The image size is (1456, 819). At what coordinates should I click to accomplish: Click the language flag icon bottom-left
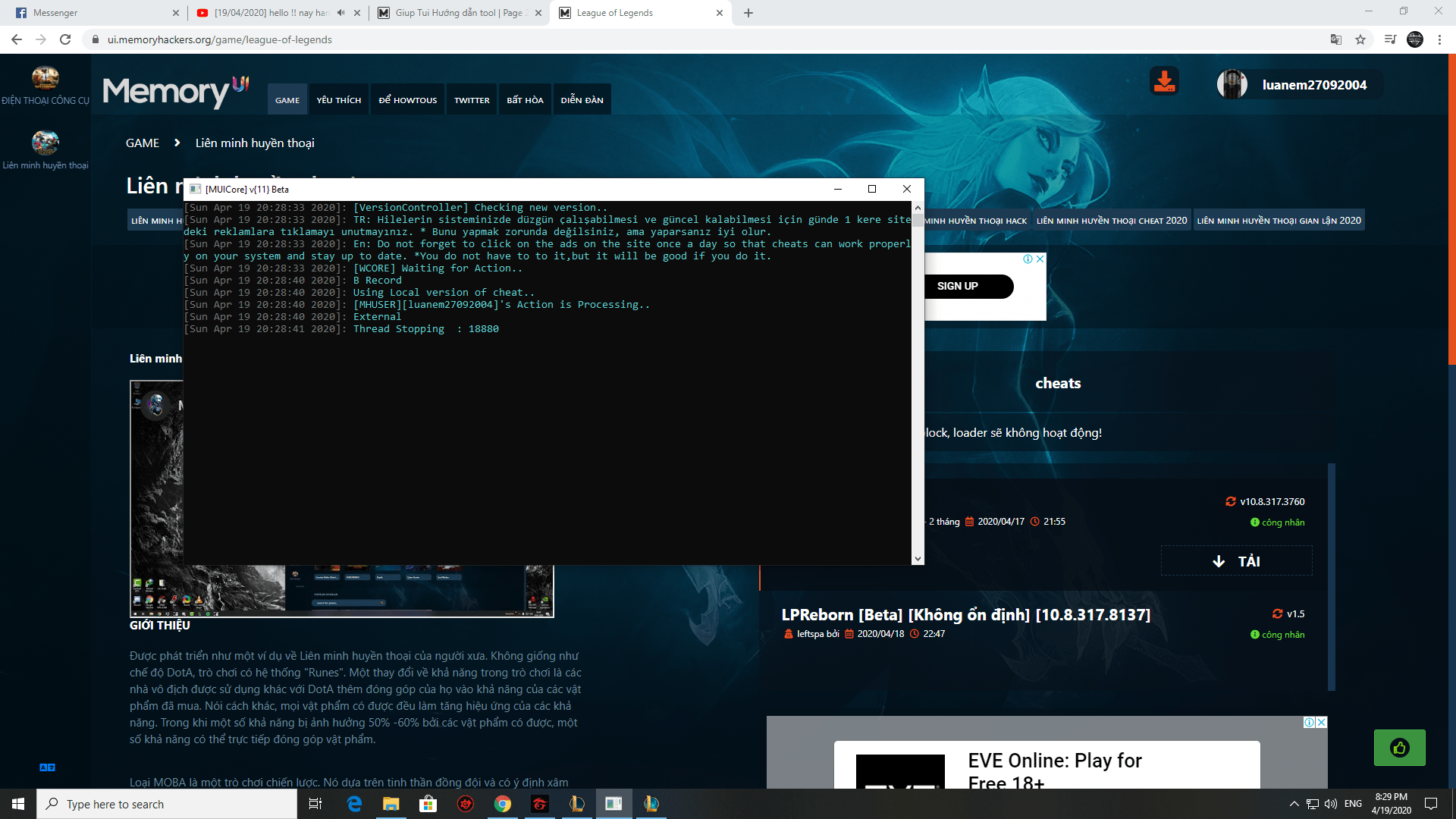(x=47, y=767)
